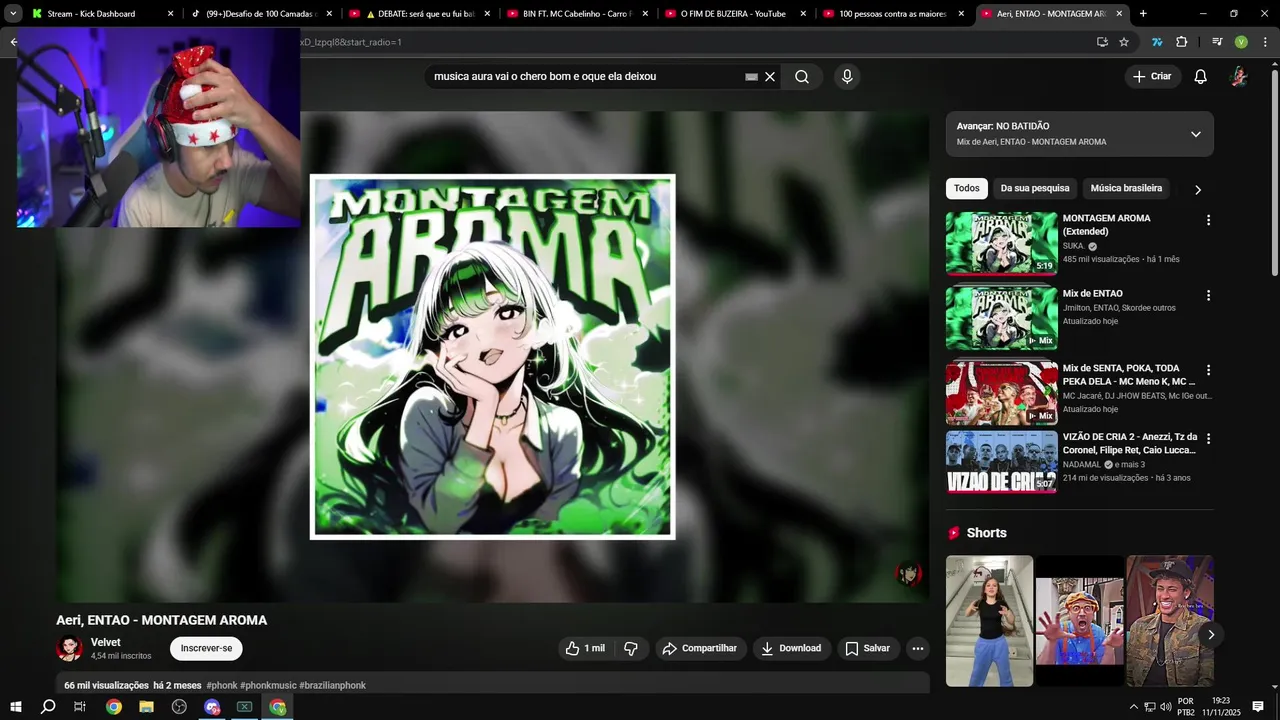The height and width of the screenshot is (720, 1280).
Task: Open on-screen keyboard in search box
Action: pyautogui.click(x=751, y=77)
